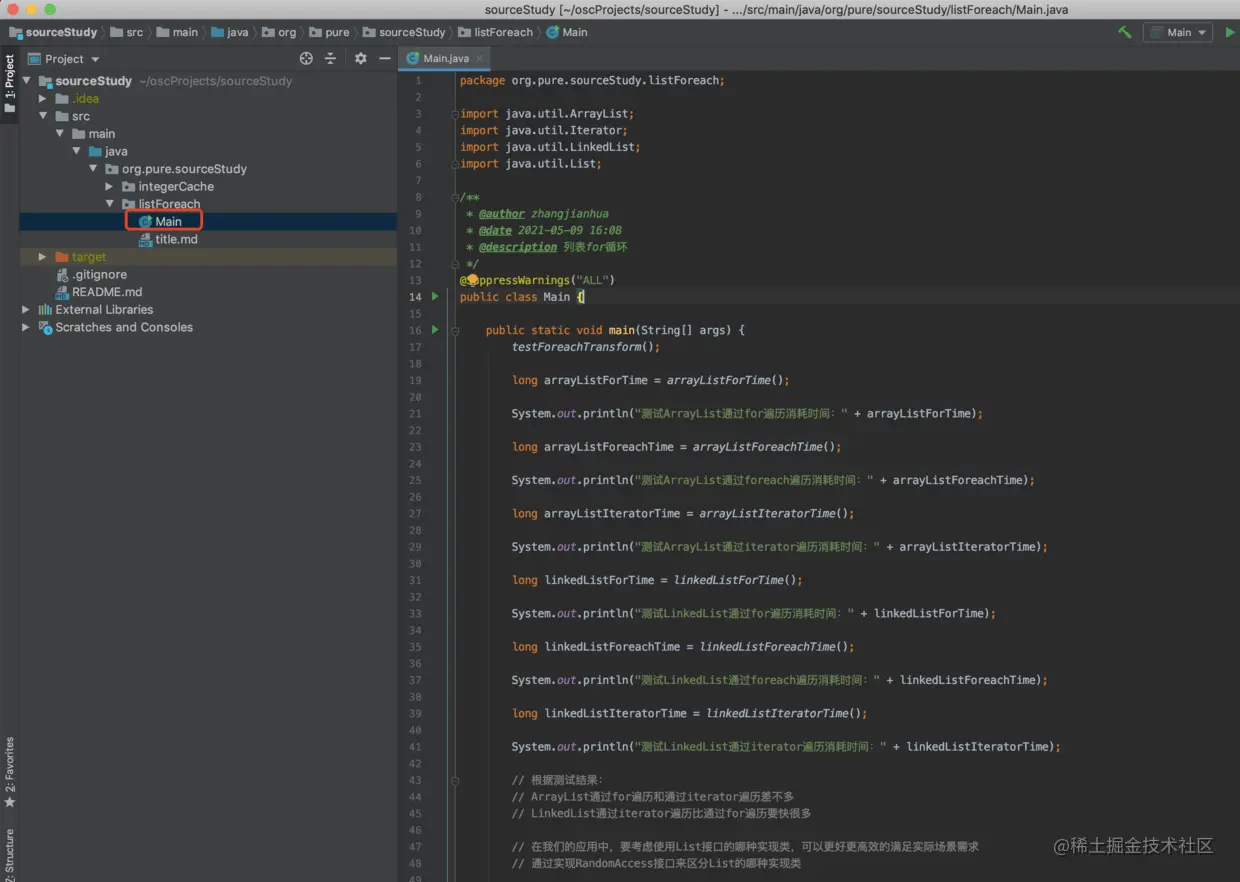Expand Scratches and Consoles node
Screen dimensions: 1240x882
pos(26,327)
